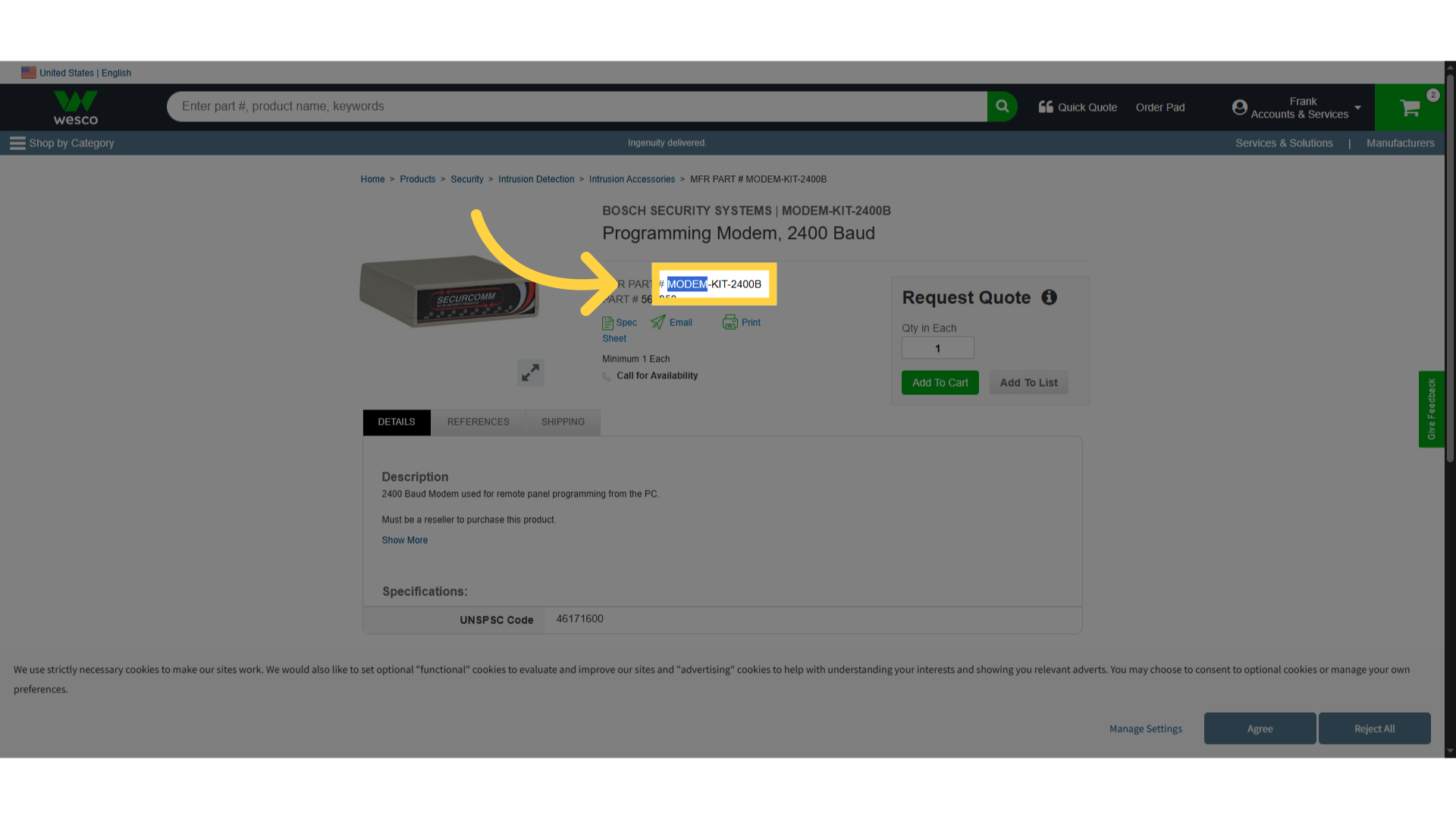Click the Wesco logo
The image size is (1456, 819).
76,108
